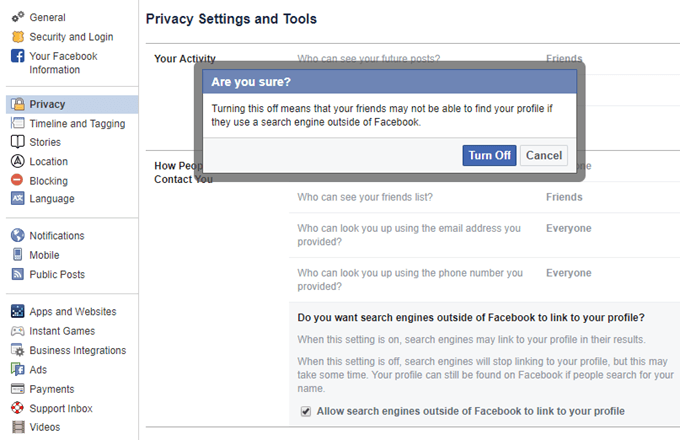680x440 pixels.
Task: Click the Notifications globe icon
Action: 17,236
